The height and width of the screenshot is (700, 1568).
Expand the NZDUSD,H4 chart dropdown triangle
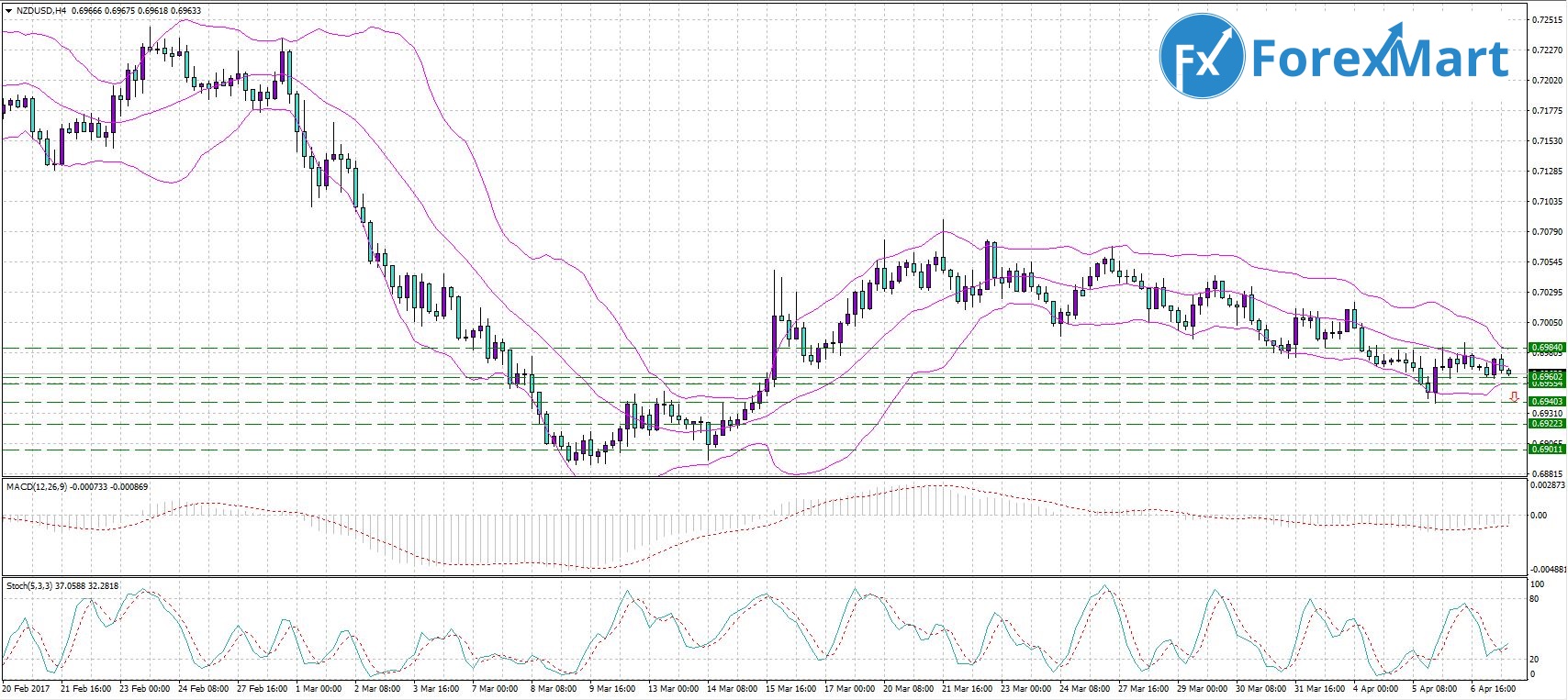tap(7, 11)
